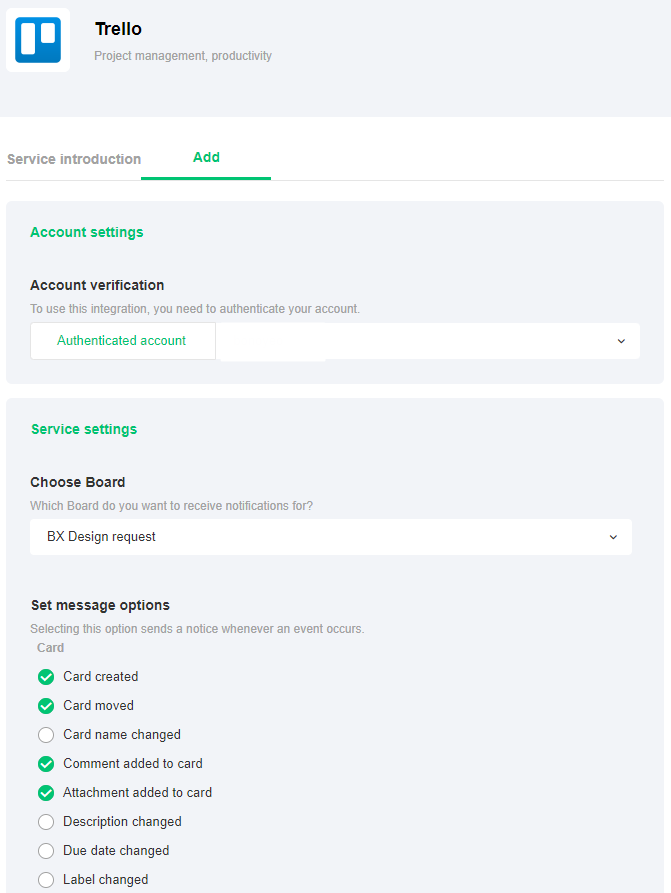This screenshot has height=893, width=671.
Task: Click the BX Design request chevron
Action: (614, 537)
